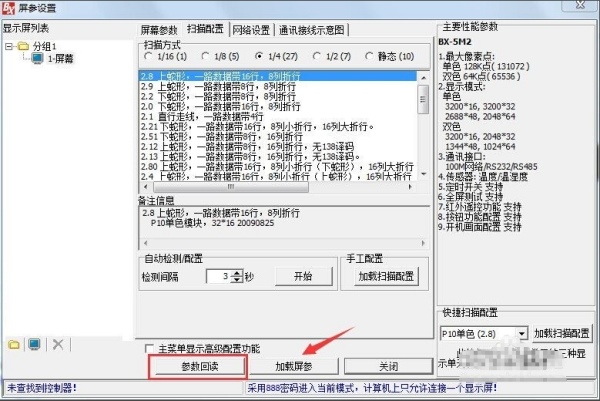The height and width of the screenshot is (401, 600).
Task: Switch to the 屏幕参数 tab
Action: 159,30
